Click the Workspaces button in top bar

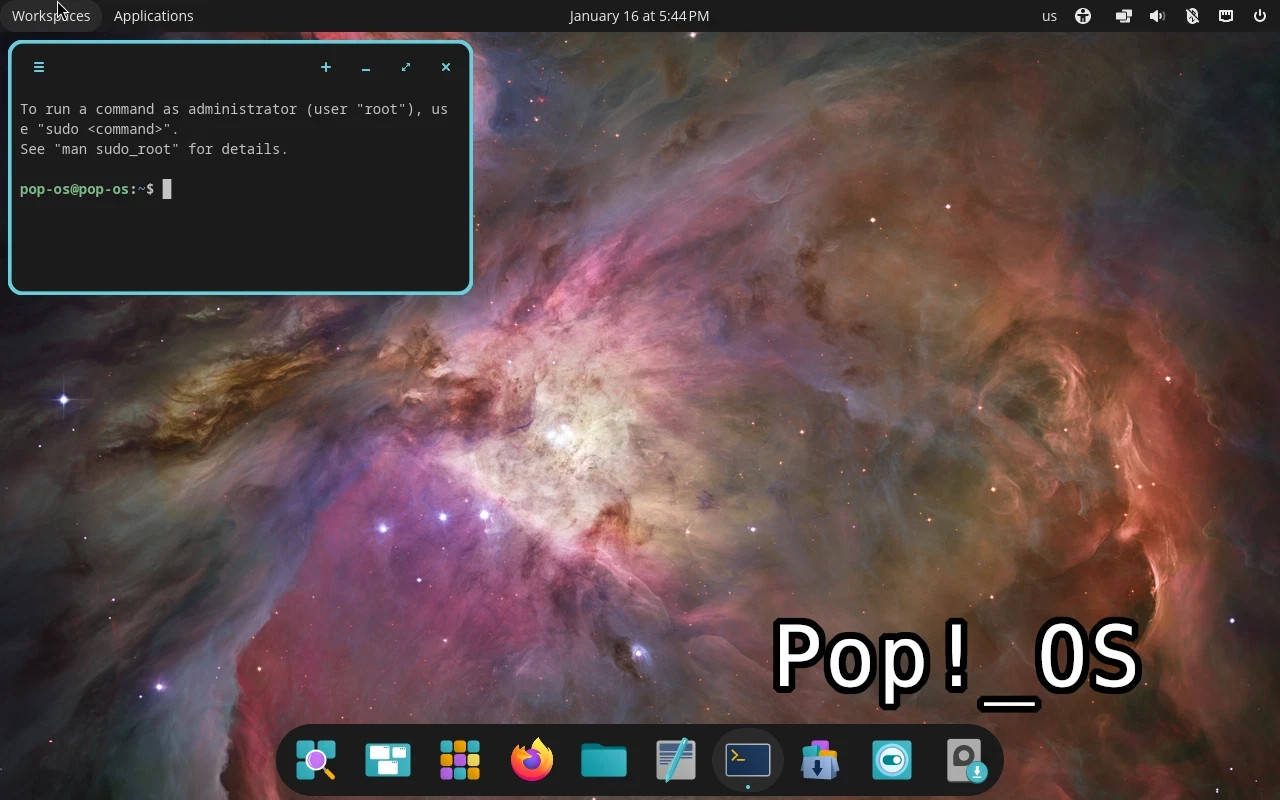(x=51, y=16)
